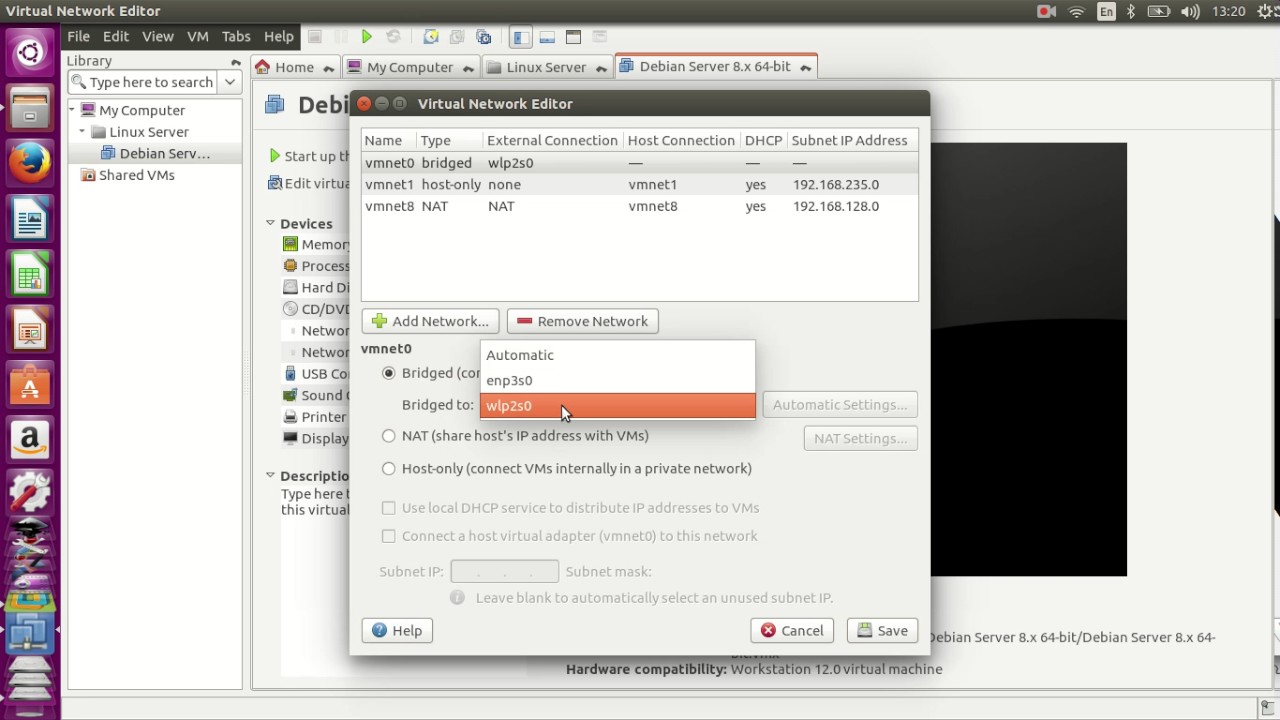Close the Virtual Network Editor dialog
This screenshot has width=1280, height=720.
(x=364, y=103)
